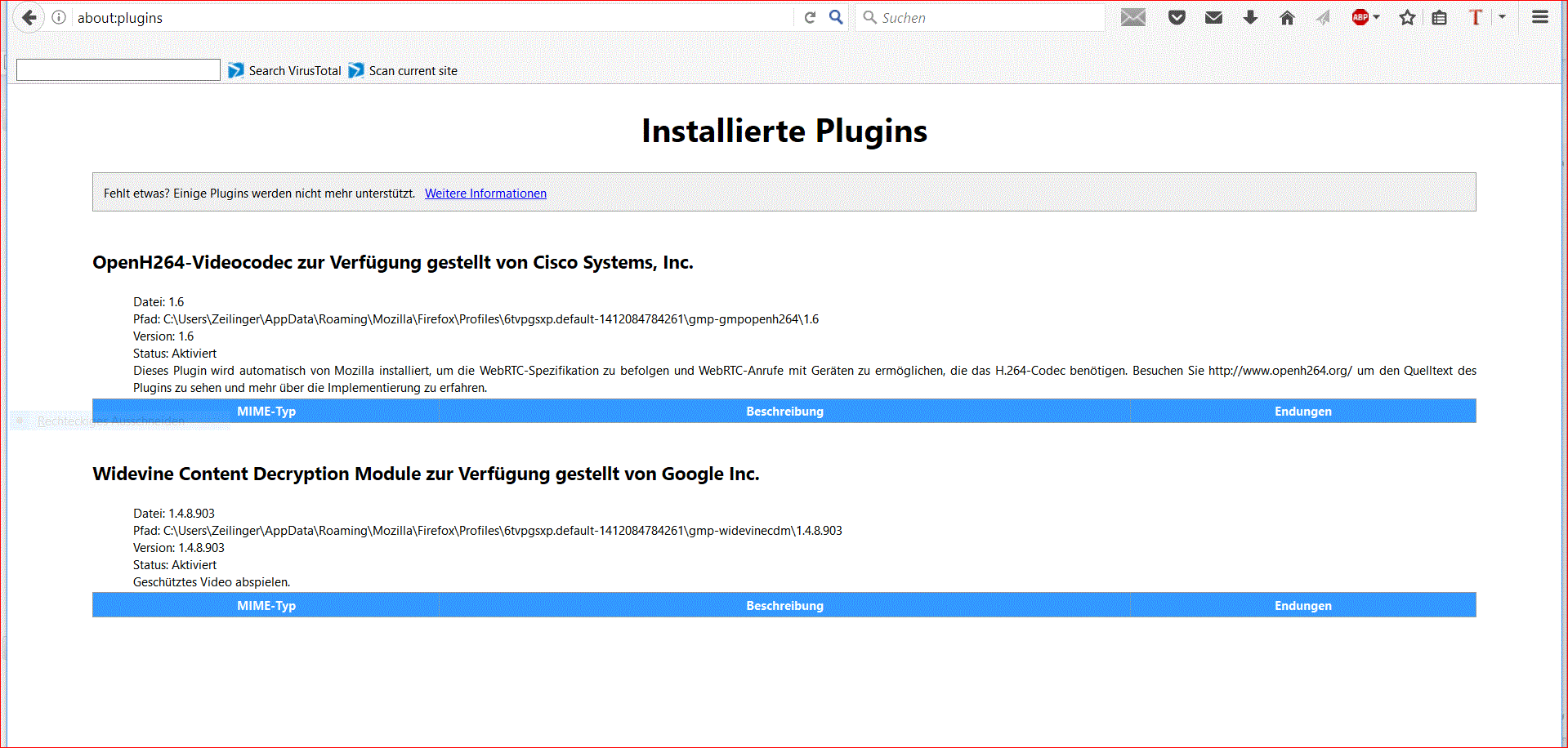Click the "Version: 1.4.8.903" line
Screen dimensions: 1568x748
179,548
